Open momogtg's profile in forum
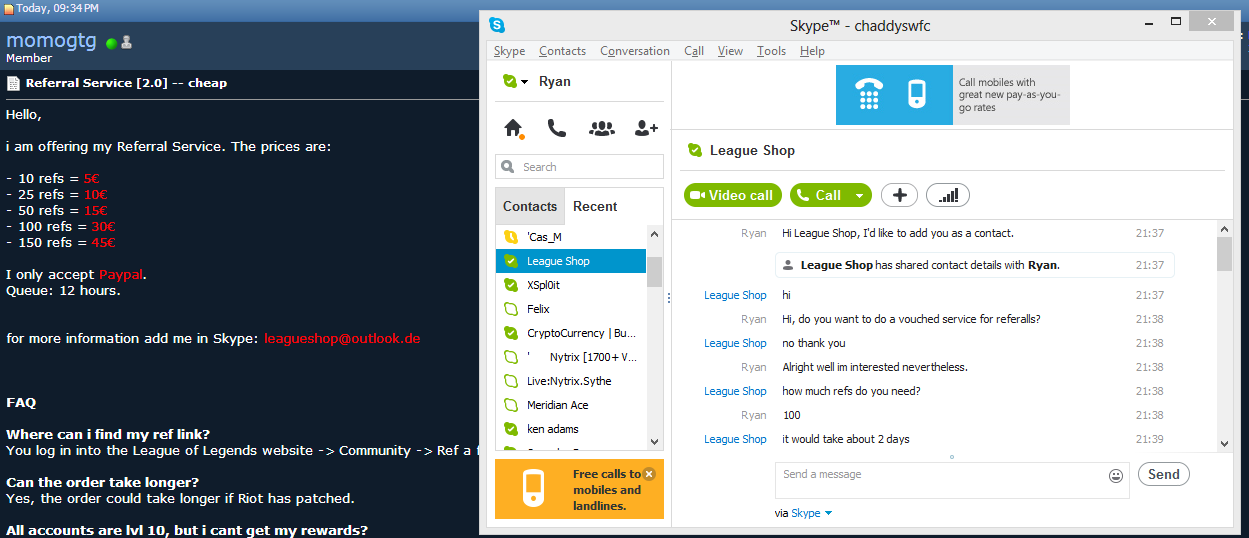The width and height of the screenshot is (1249, 538). point(52,40)
